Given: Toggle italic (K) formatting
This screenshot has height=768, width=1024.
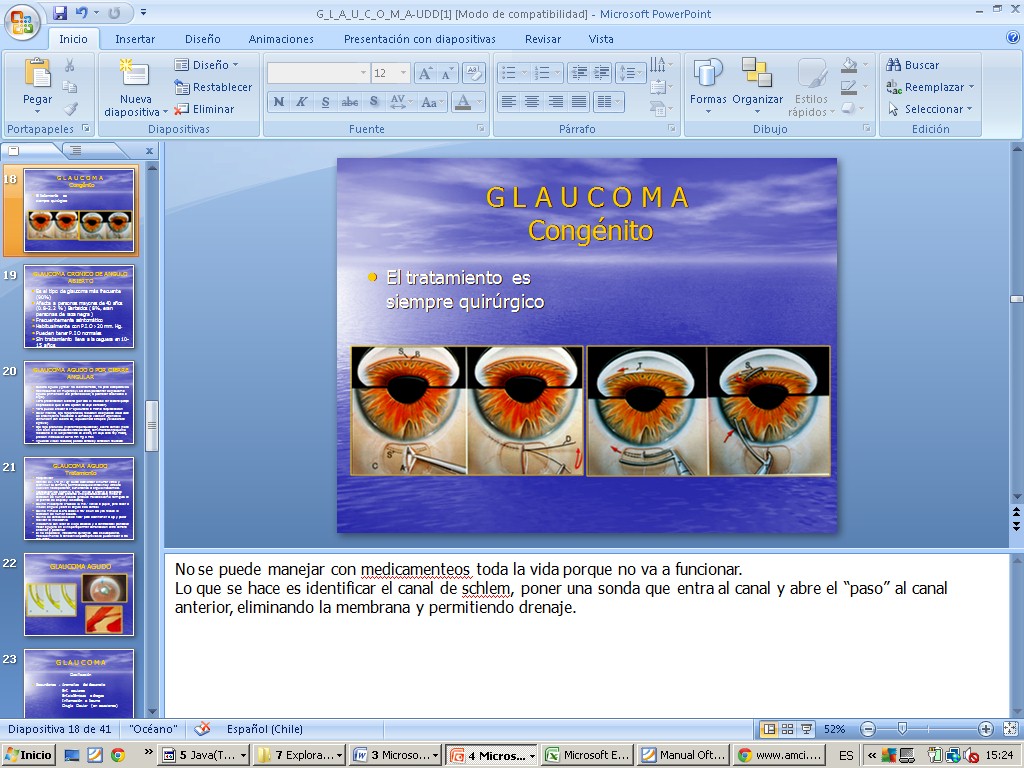Looking at the screenshot, I should pos(302,102).
